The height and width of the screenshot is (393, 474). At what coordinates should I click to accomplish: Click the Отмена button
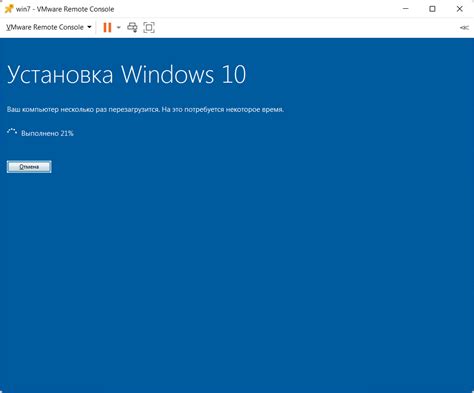click(x=29, y=167)
